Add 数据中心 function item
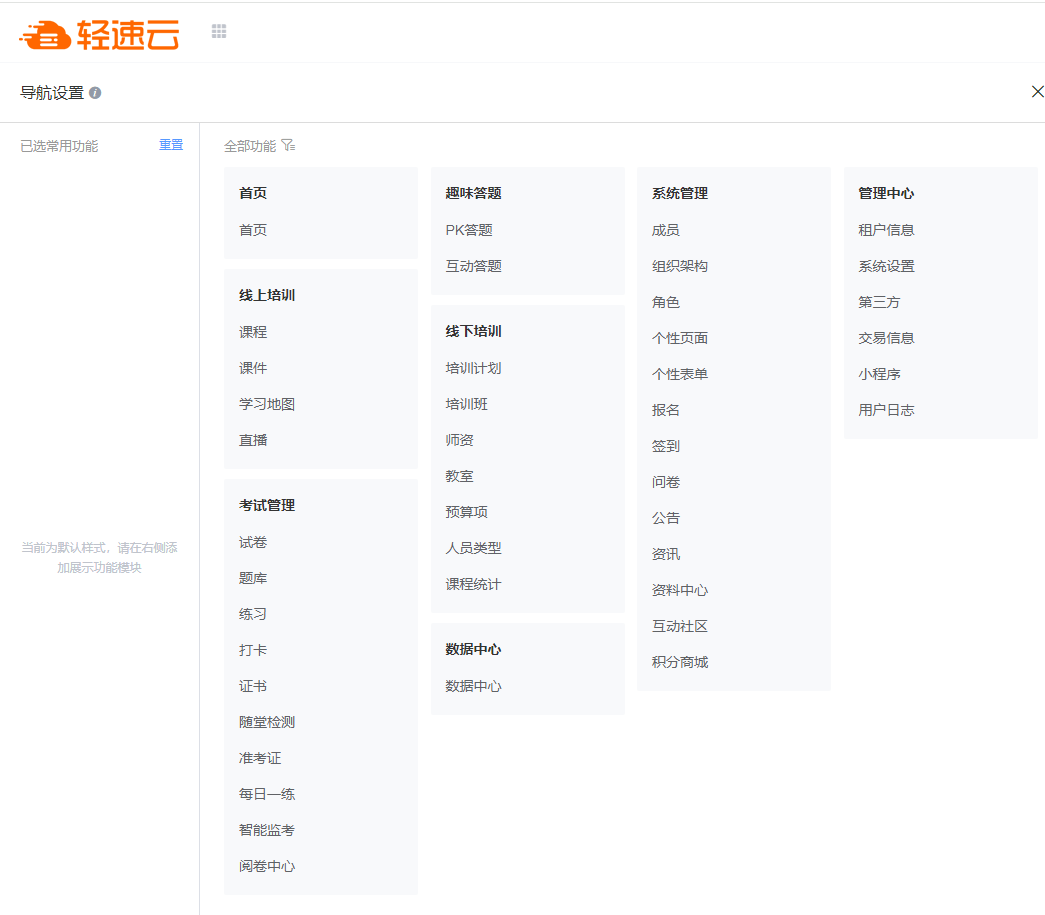Screen dimensions: 1045x915 473,686
